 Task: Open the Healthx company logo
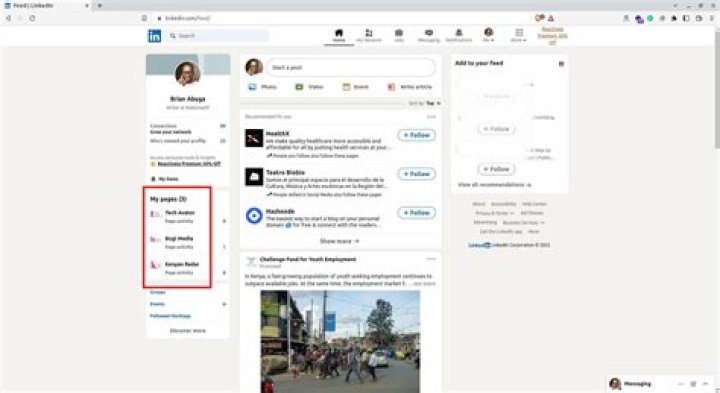(254, 138)
